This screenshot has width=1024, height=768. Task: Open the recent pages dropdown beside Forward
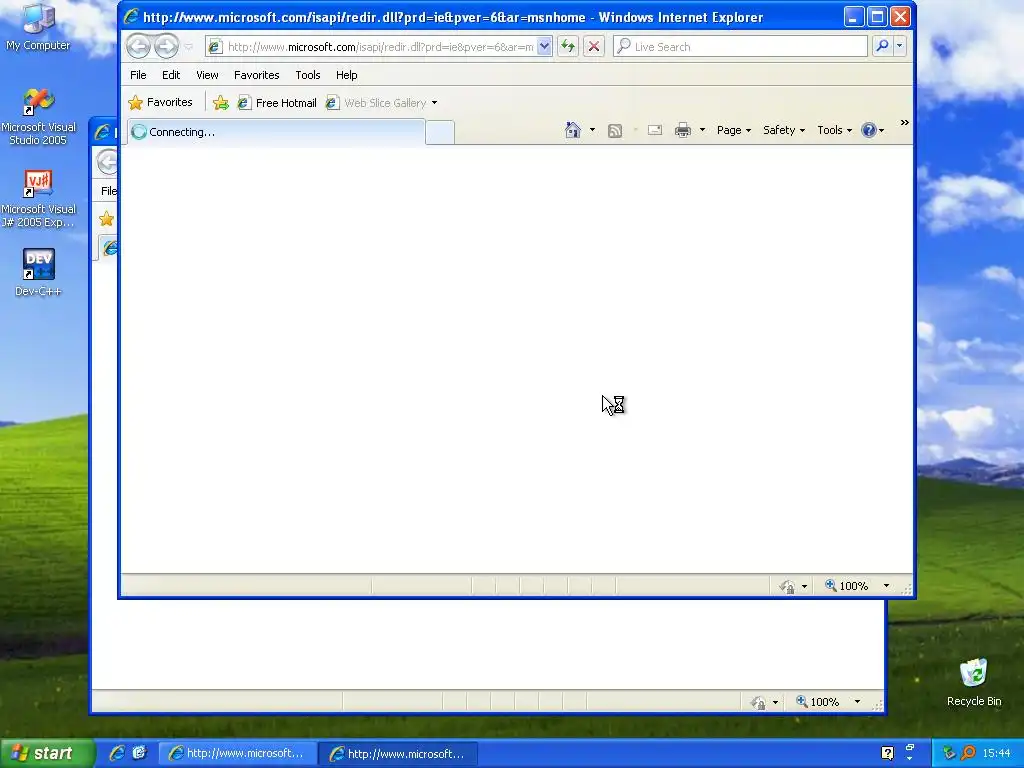(189, 47)
